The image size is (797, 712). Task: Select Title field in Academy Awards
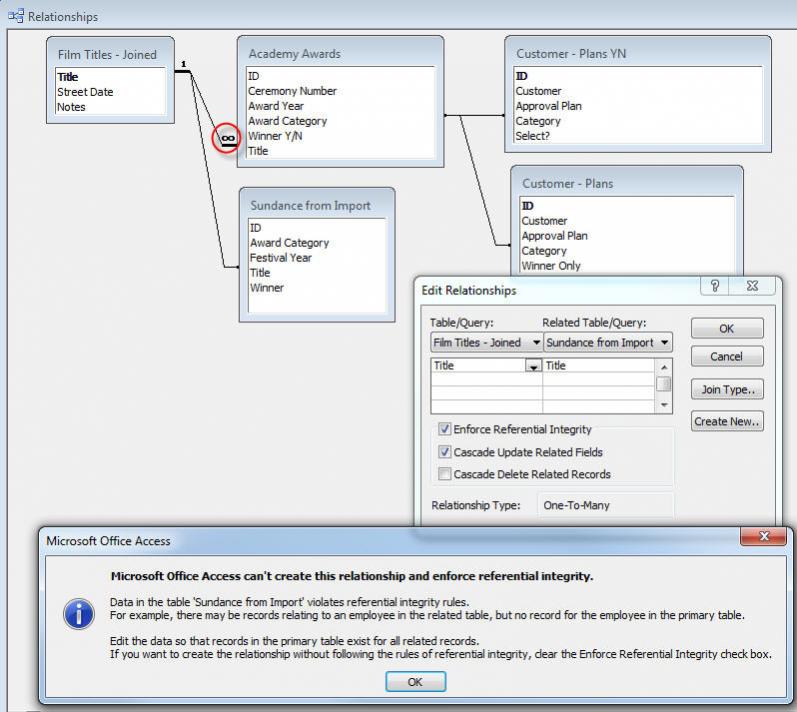(x=258, y=151)
